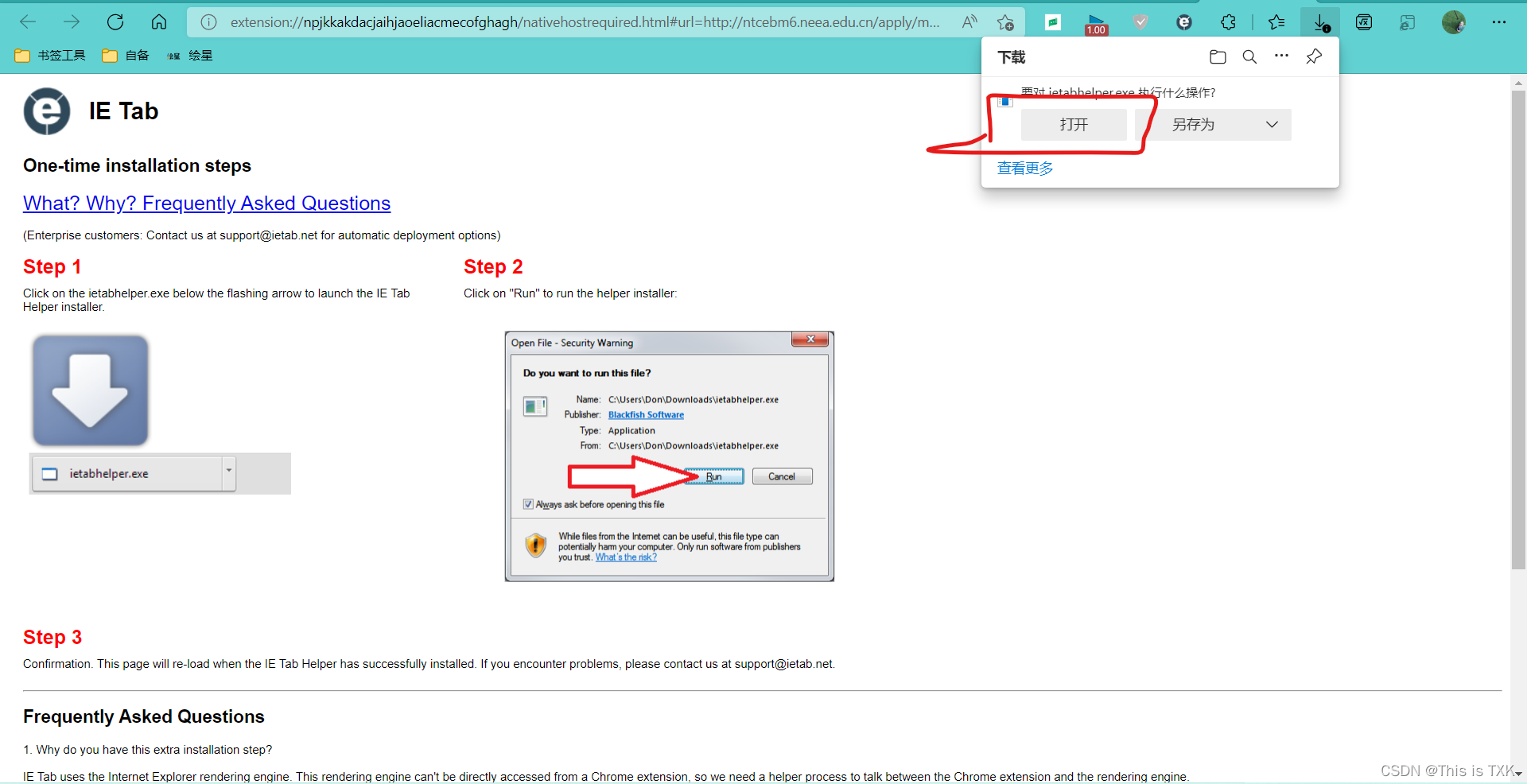The width and height of the screenshot is (1527, 784).
Task: Open the green chat extension icon
Action: pos(1053,22)
